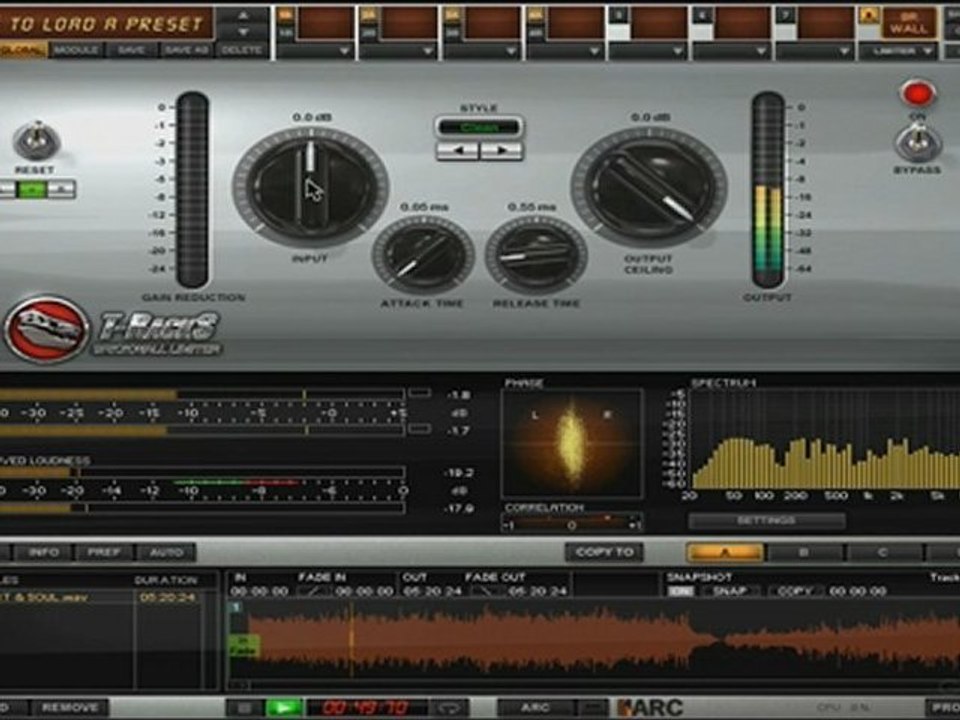
Task: Click the COPY TO button
Action: pos(604,552)
